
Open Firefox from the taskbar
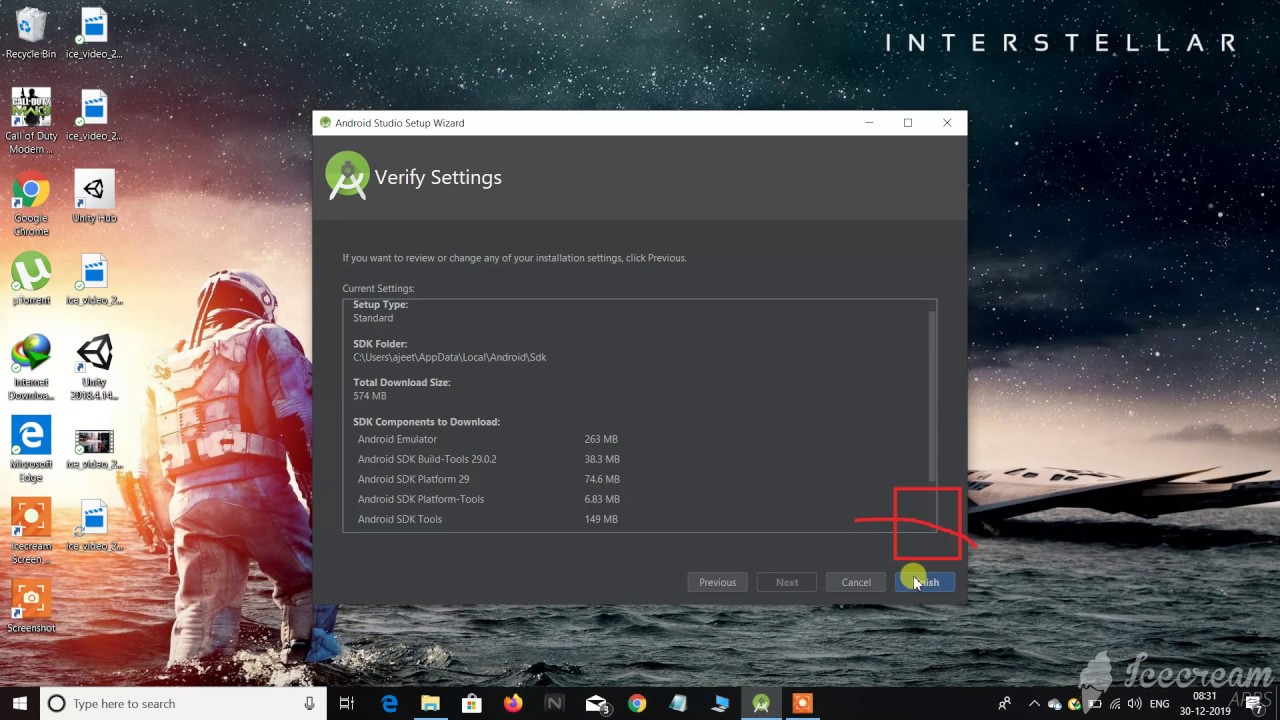coord(513,703)
